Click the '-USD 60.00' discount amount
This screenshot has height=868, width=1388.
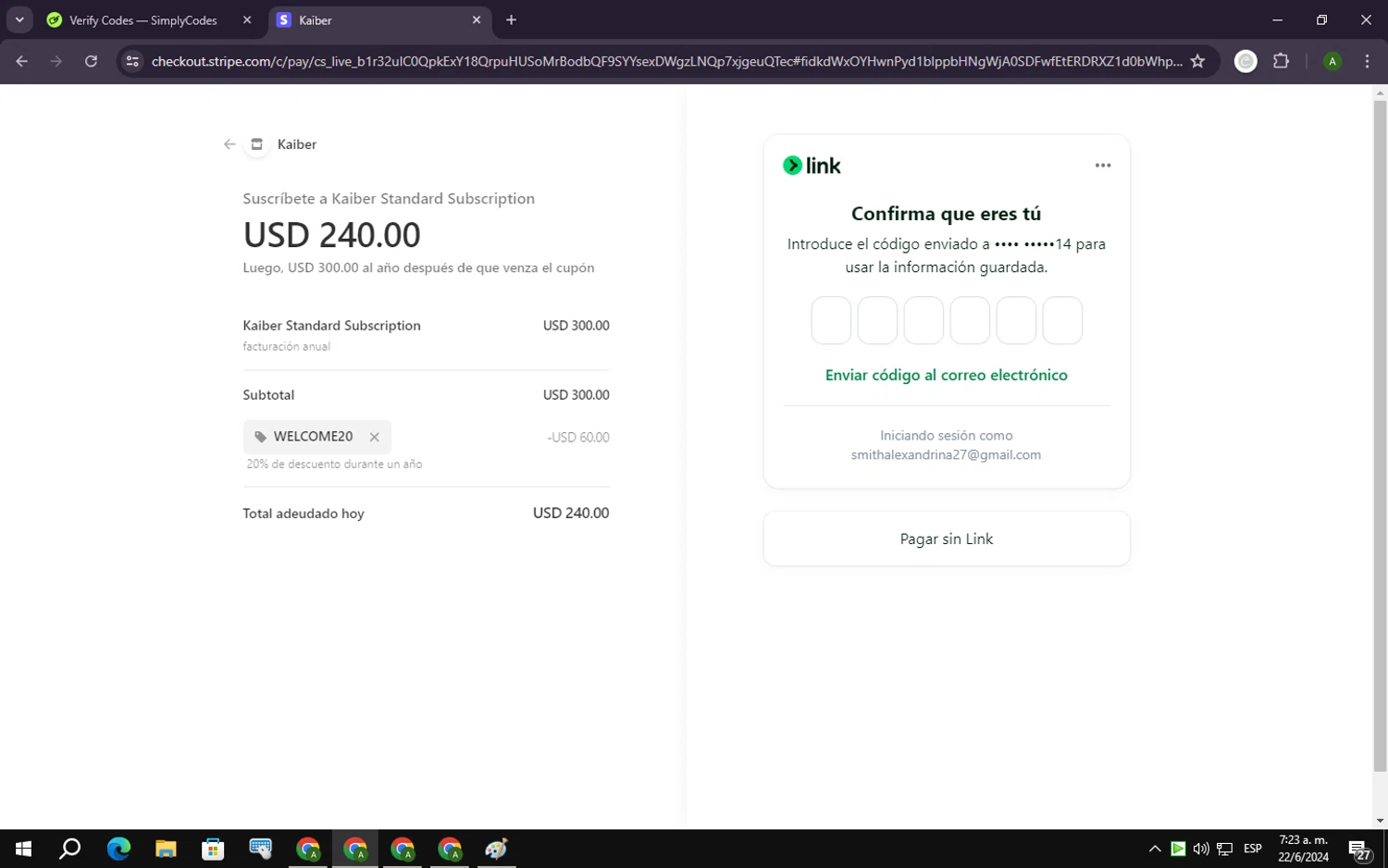coord(578,438)
